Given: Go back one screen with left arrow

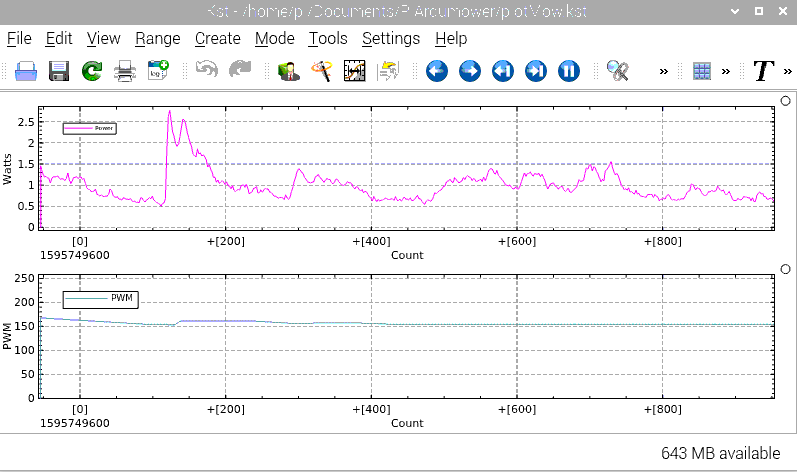Looking at the screenshot, I should click(x=437, y=71).
